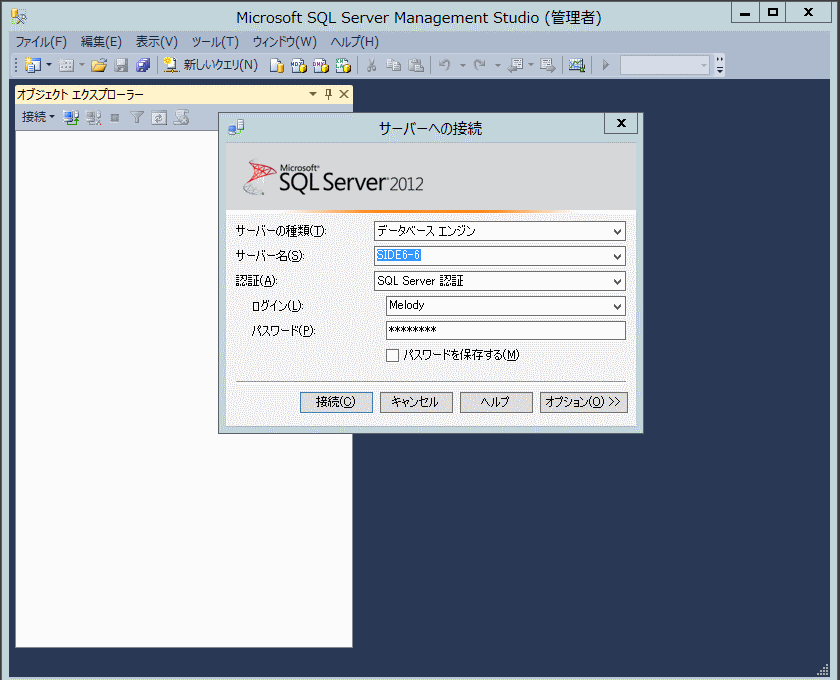The image size is (840, 680).
Task: Expand the 認証 dropdown
Action: point(617,281)
